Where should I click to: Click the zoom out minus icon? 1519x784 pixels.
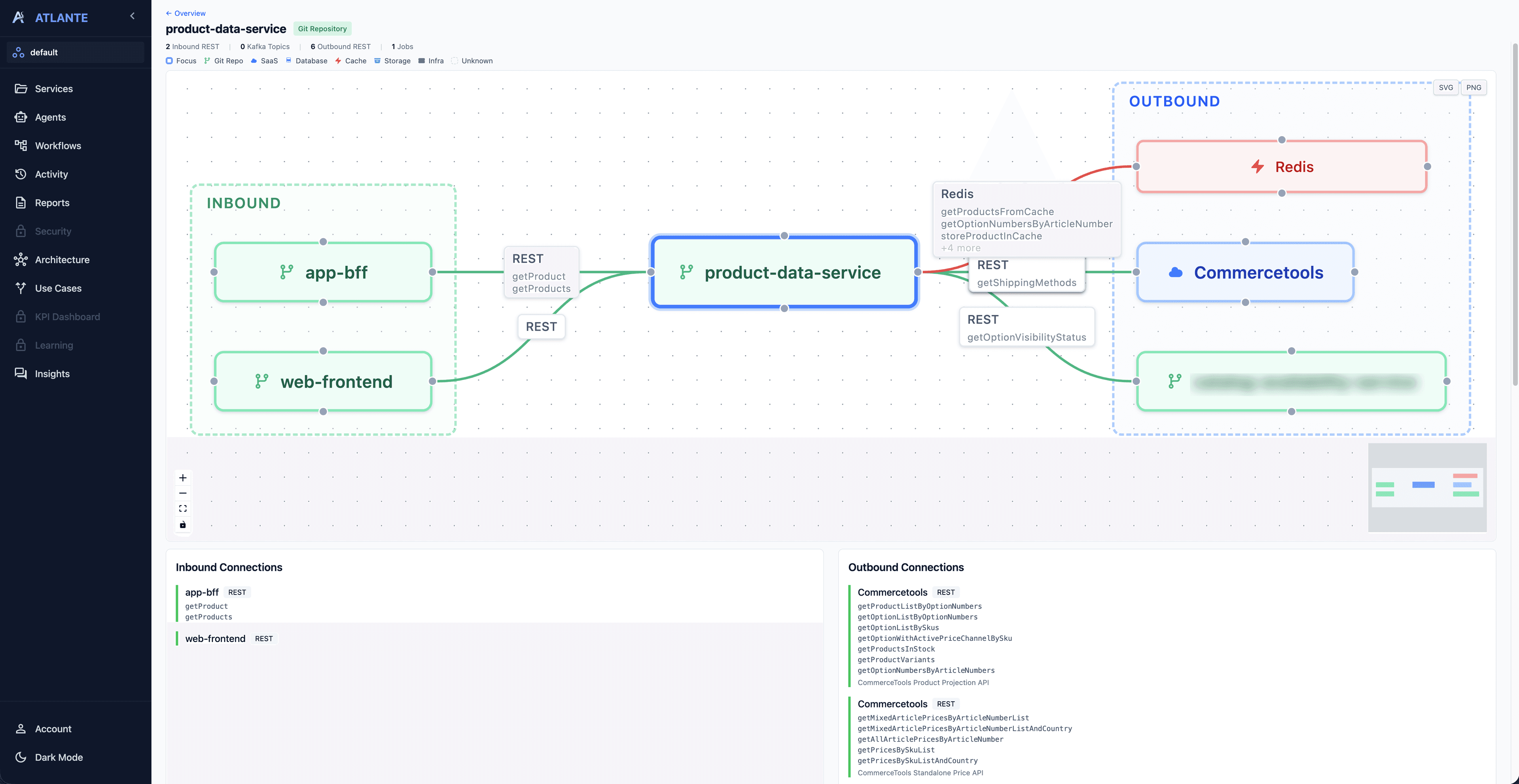[183, 493]
